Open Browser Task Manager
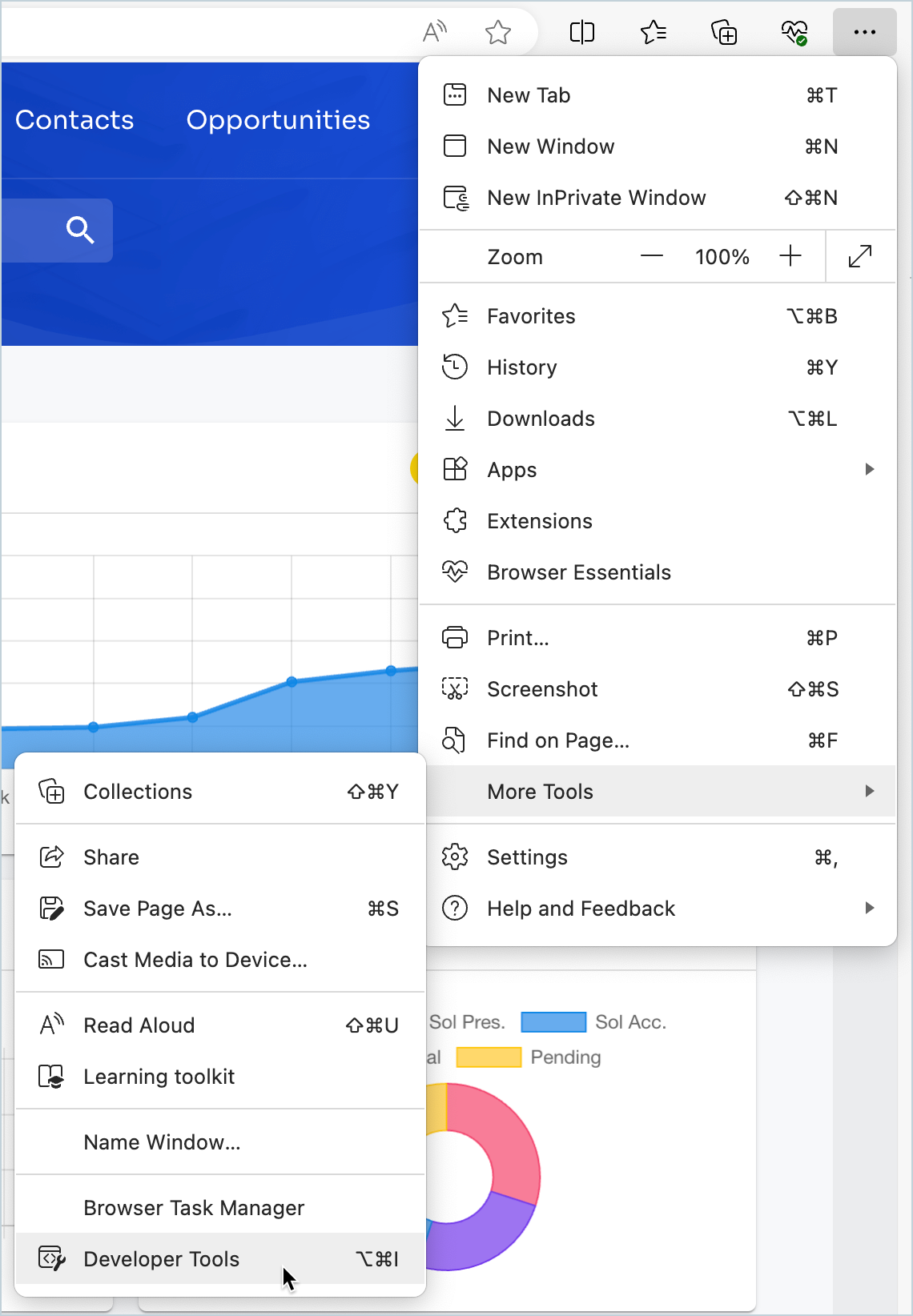This screenshot has width=913, height=1316. point(220,1208)
